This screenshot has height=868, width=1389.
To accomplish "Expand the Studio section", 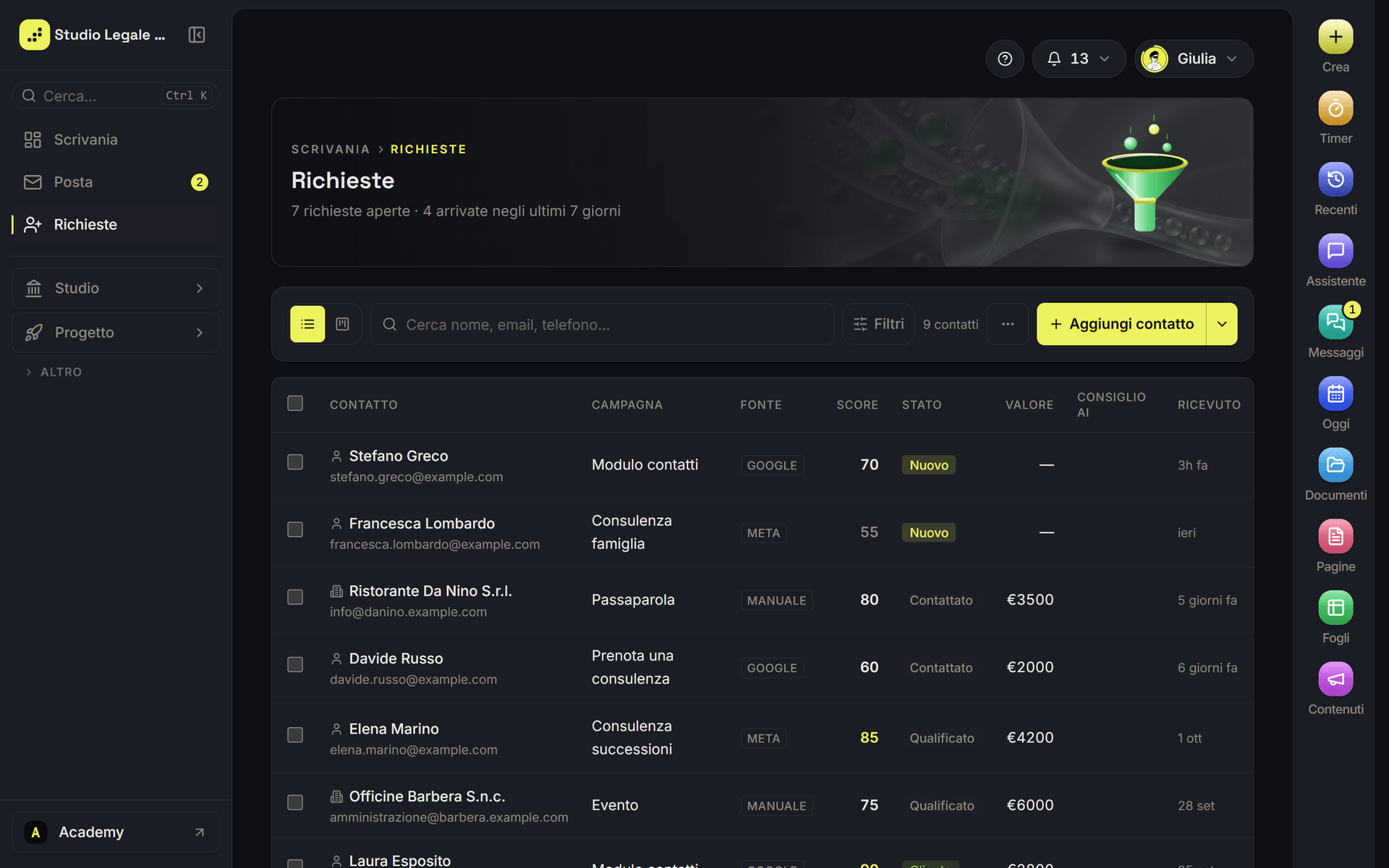I will tap(116, 289).
